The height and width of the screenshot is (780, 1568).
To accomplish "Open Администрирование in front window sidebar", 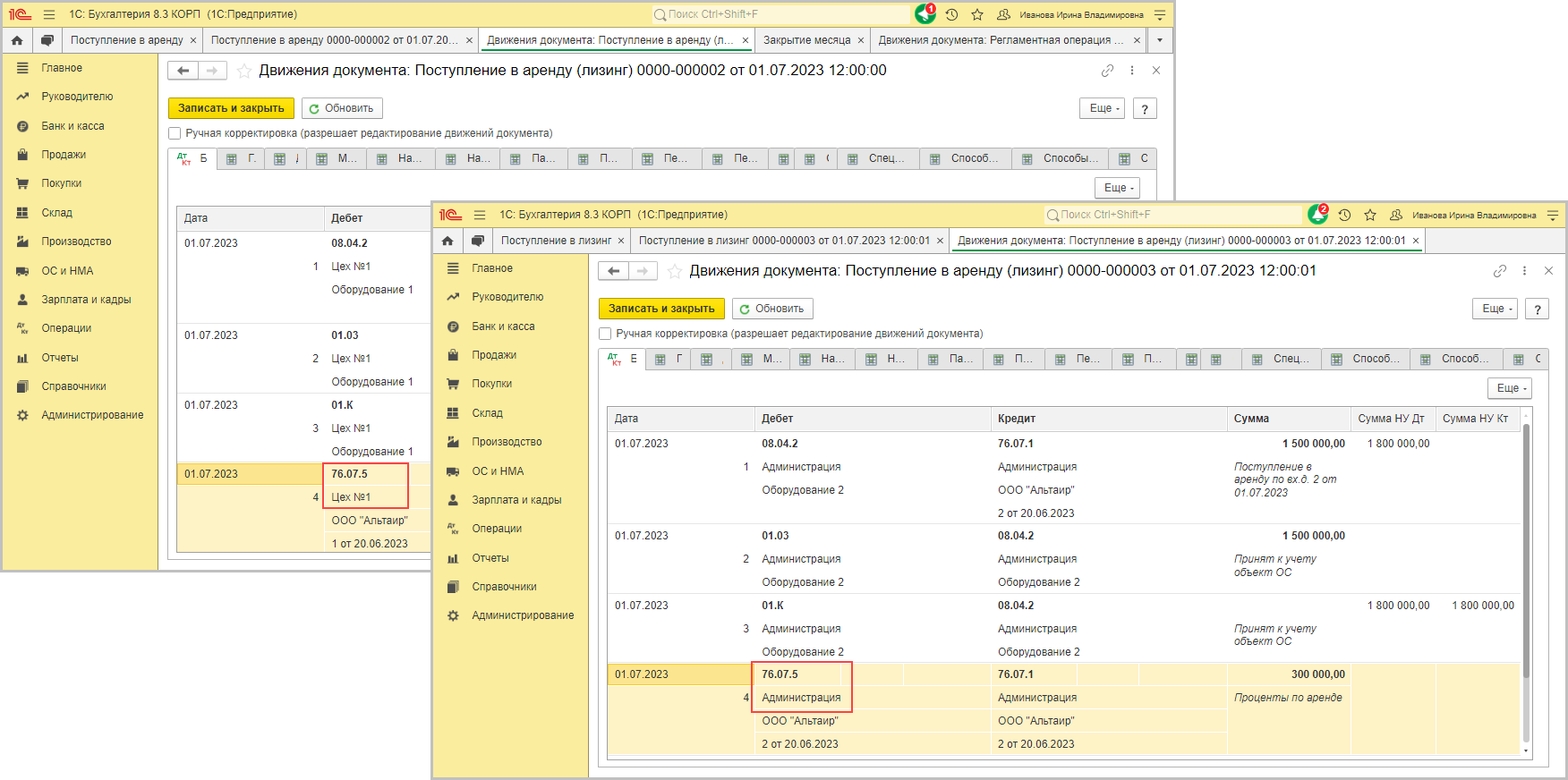I will click(523, 615).
